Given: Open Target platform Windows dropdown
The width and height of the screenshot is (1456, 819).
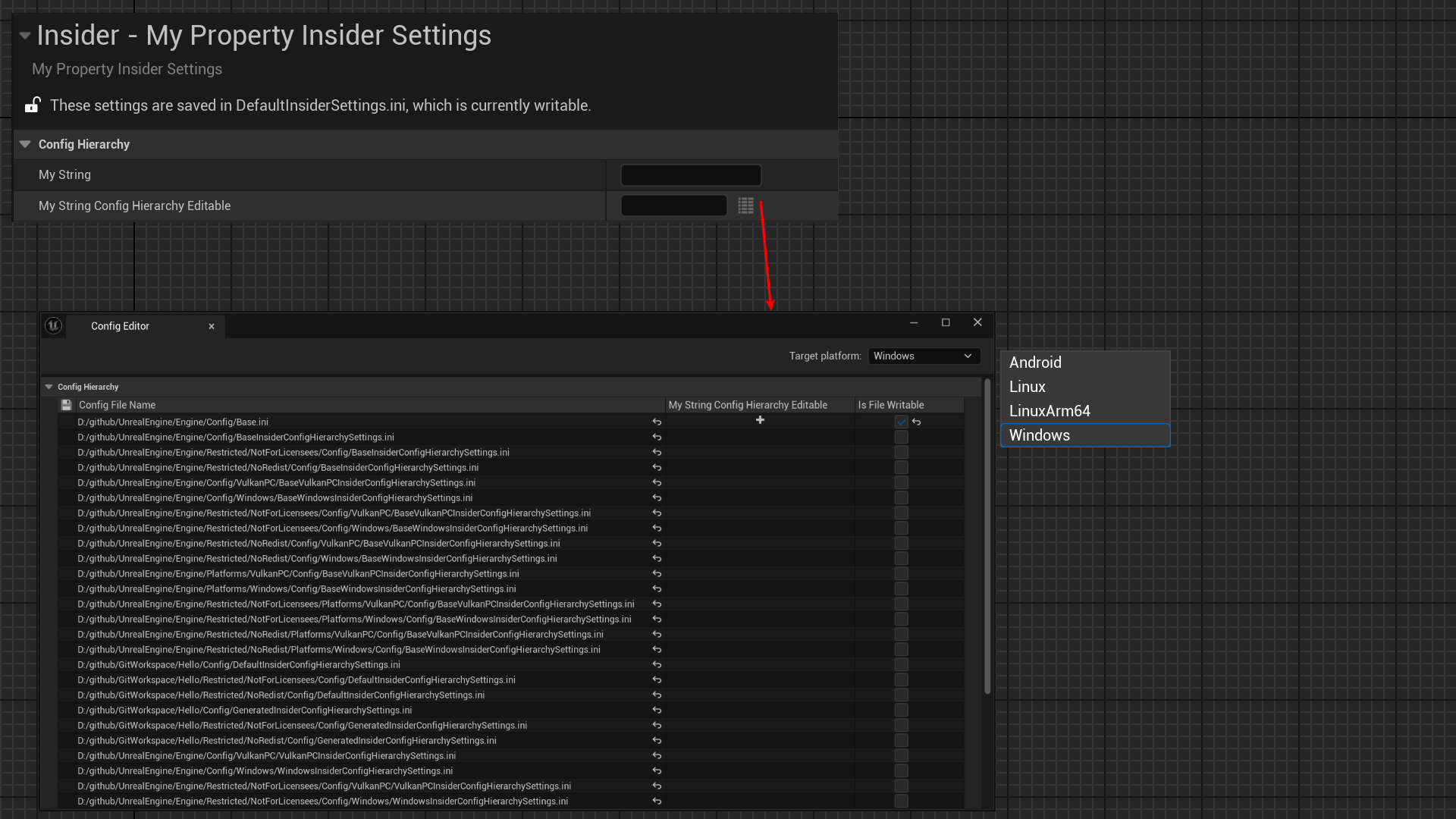Looking at the screenshot, I should click(923, 356).
